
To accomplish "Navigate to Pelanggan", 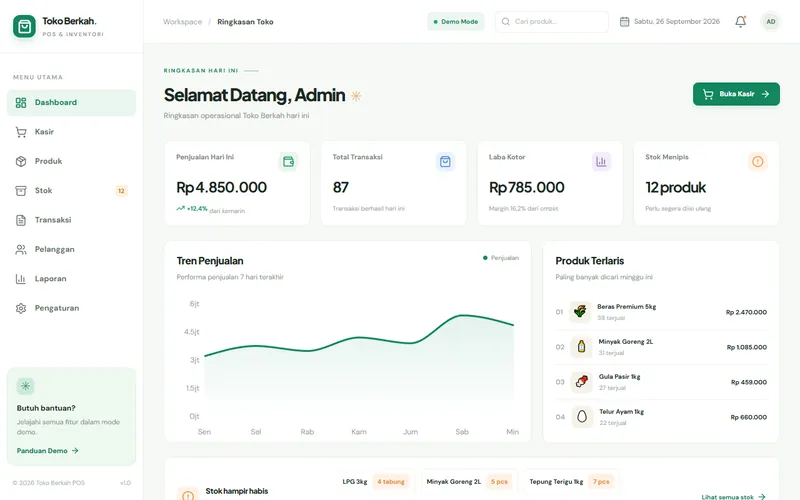I will (x=71, y=249).
